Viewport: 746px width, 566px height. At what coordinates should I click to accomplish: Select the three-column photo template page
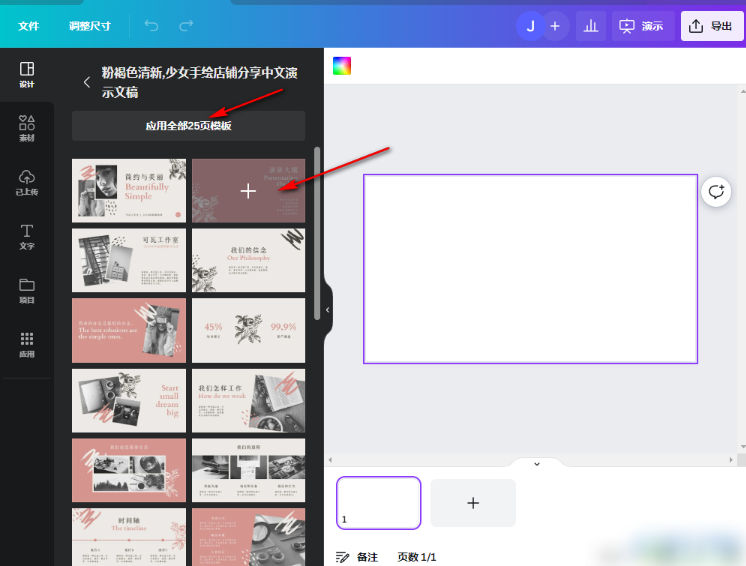pyautogui.click(x=248, y=470)
